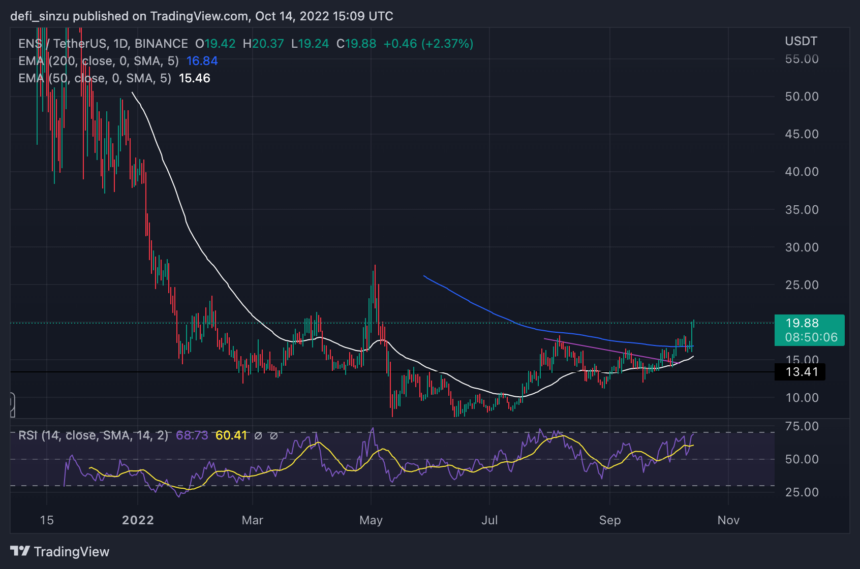
Task: Click the 13.41 horizontal line price label
Action: (809, 372)
